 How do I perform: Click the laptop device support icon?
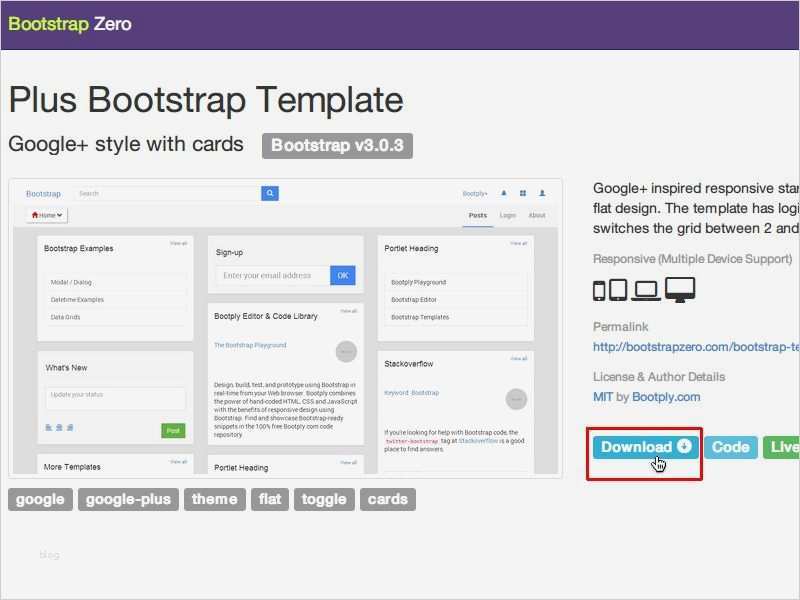pyautogui.click(x=645, y=289)
